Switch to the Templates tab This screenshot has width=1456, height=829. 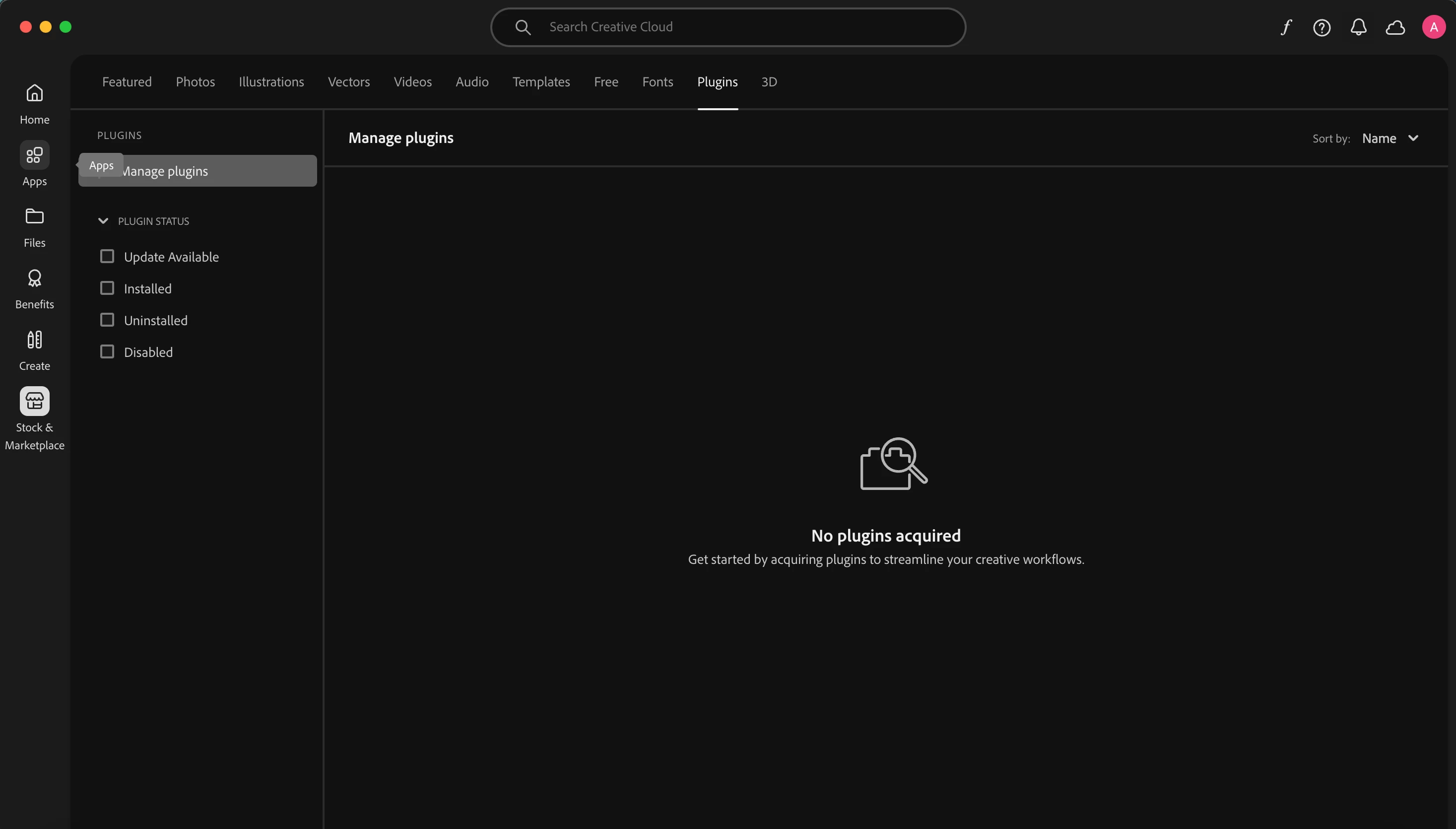click(541, 82)
